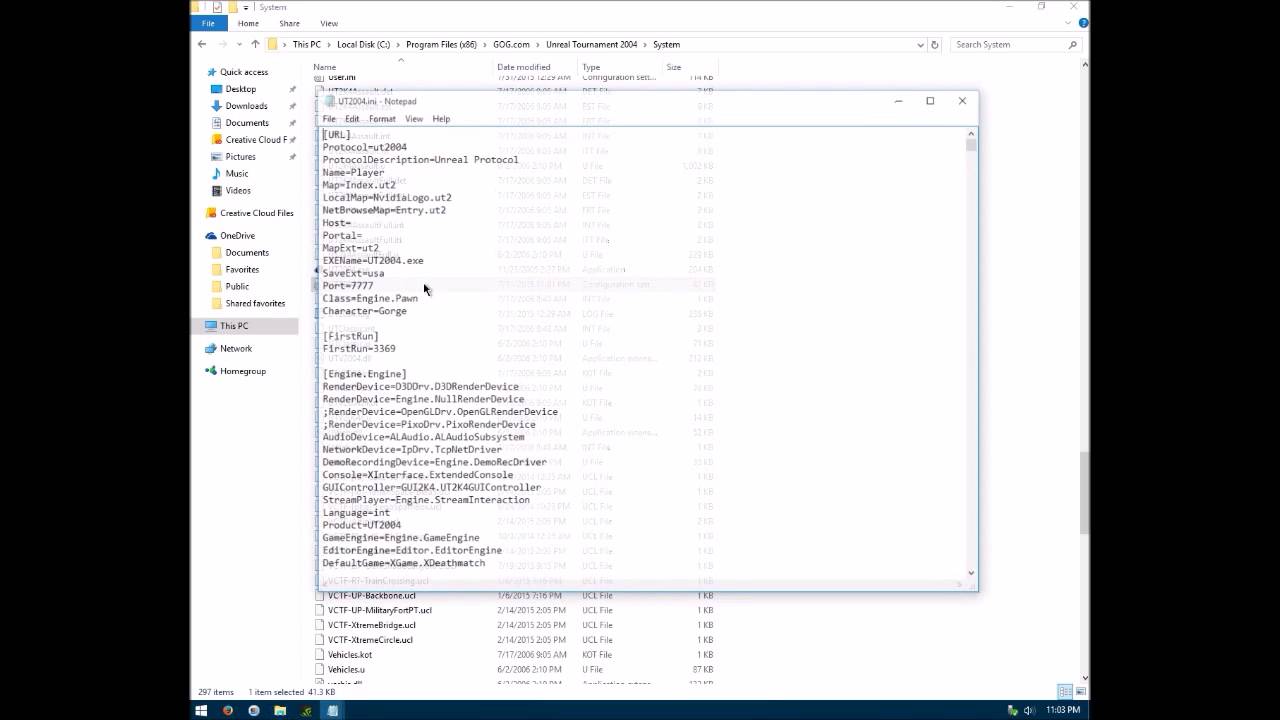Click the Forward arrow in Explorer
The image size is (1280, 720).
pyautogui.click(x=222, y=44)
